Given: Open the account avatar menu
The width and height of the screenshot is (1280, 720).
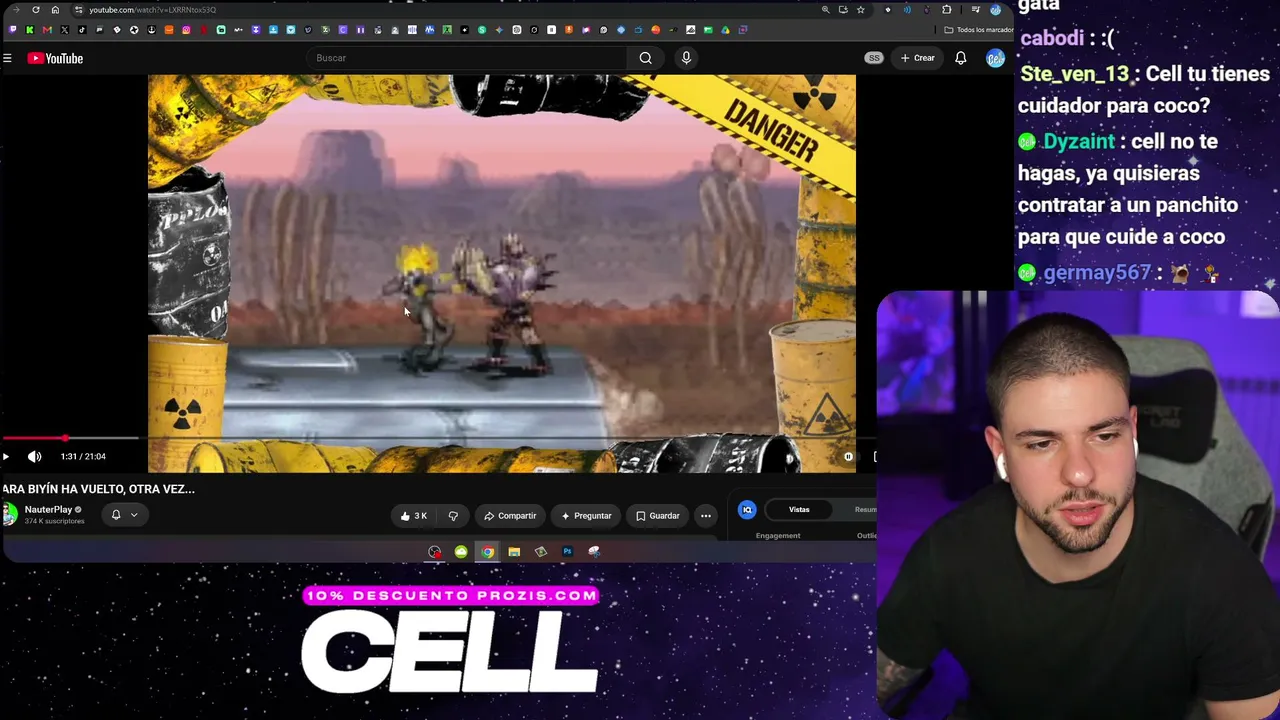Looking at the screenshot, I should tap(995, 58).
